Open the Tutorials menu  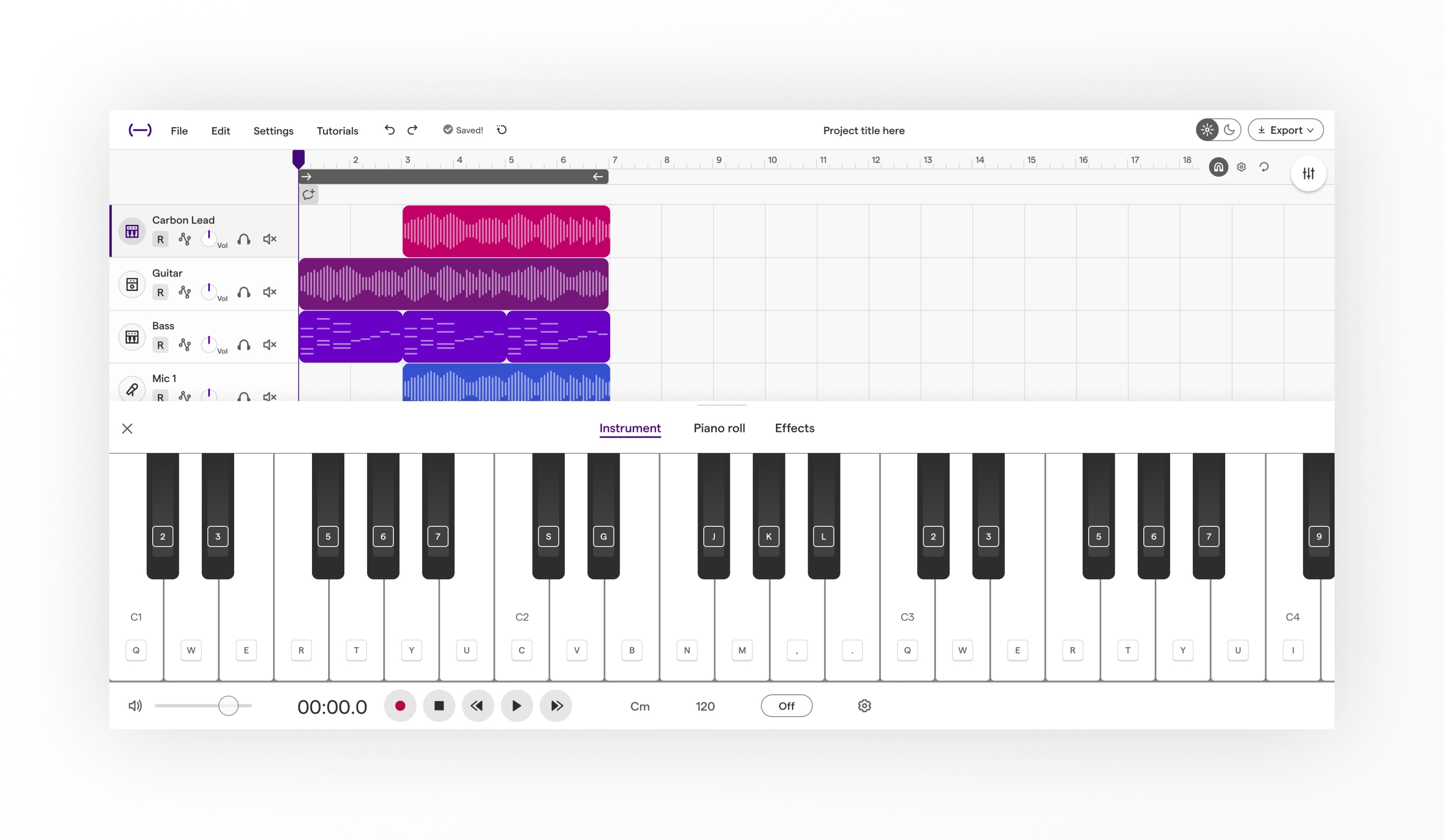pos(337,131)
